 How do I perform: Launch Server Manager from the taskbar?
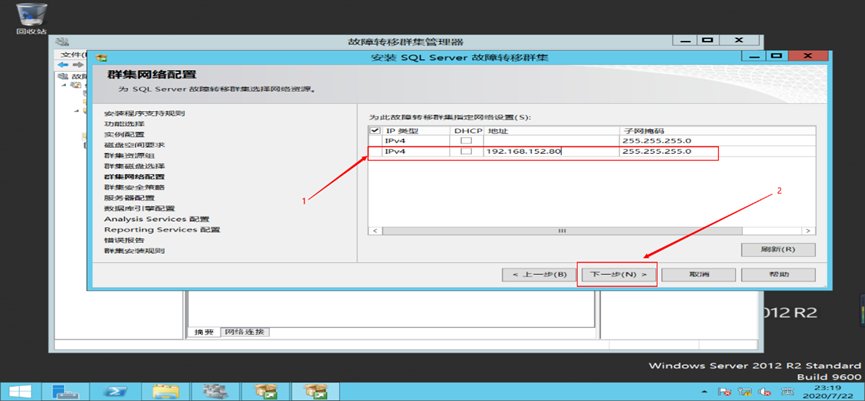(x=65, y=392)
